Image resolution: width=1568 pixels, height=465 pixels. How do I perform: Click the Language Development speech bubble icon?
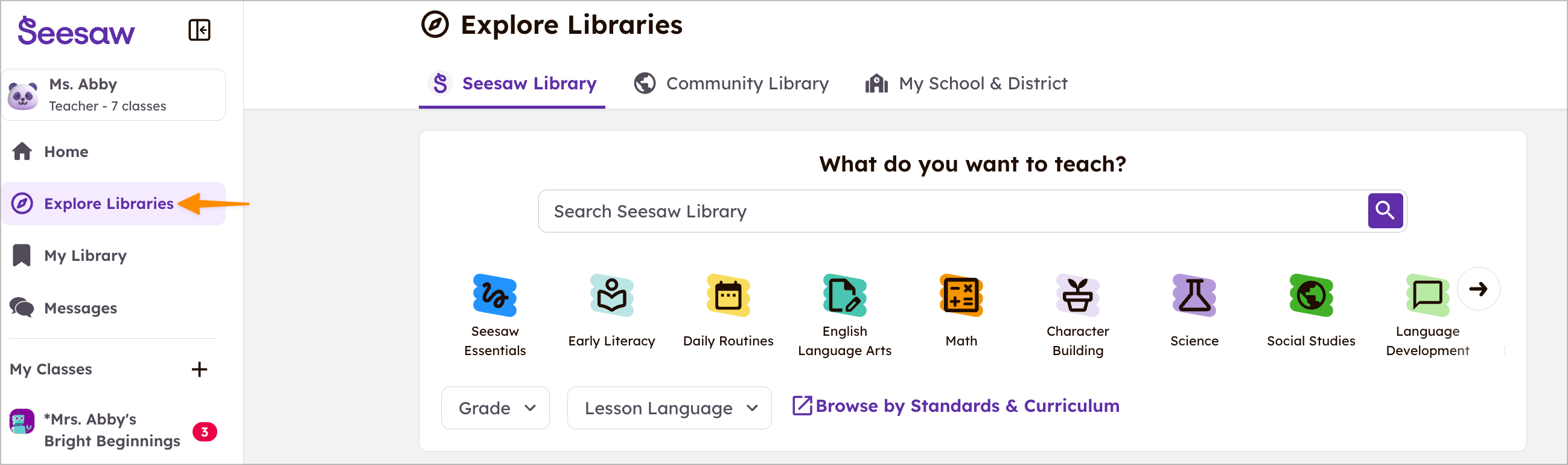[x=1427, y=295]
